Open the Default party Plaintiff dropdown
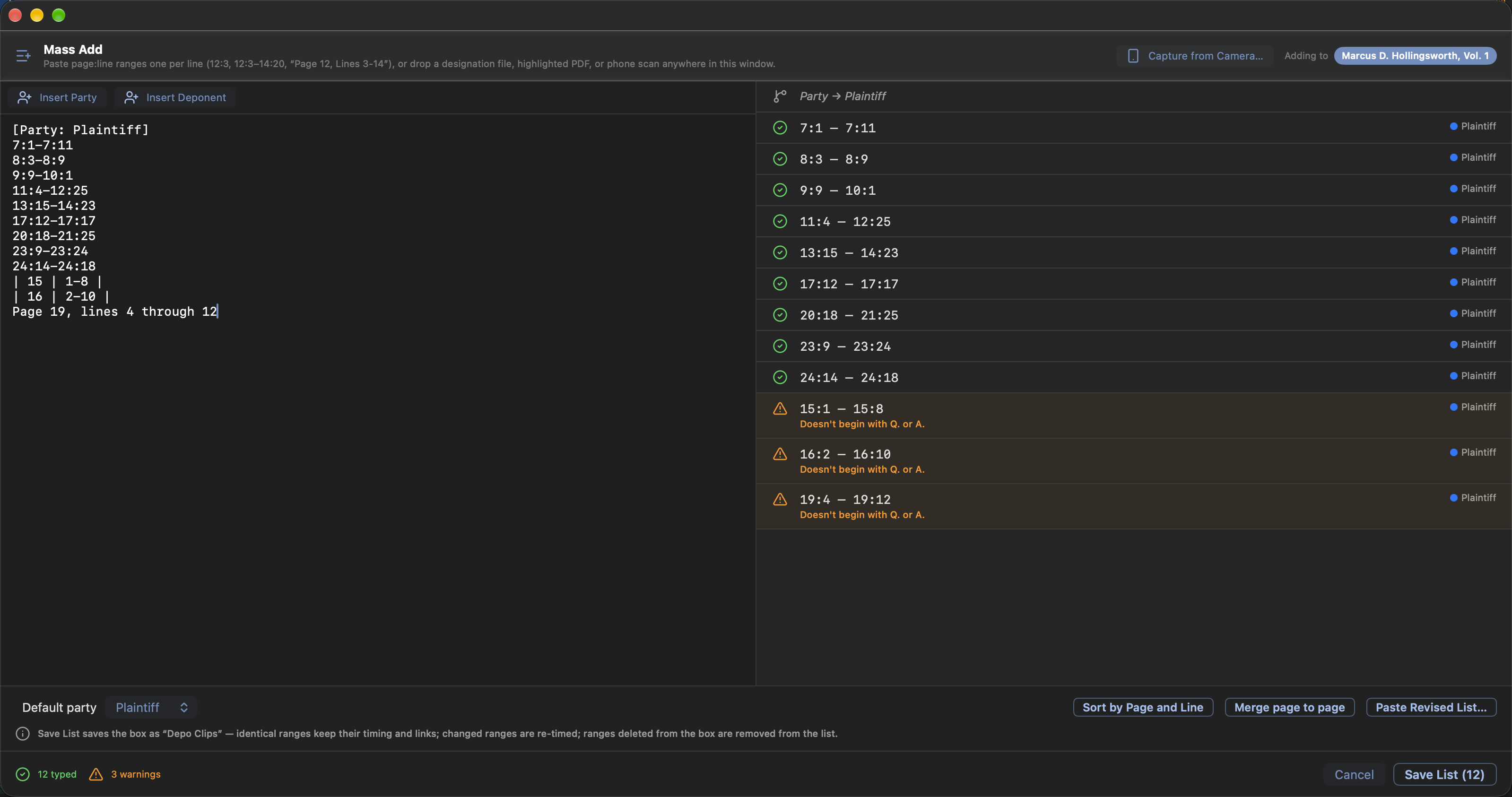Screen dimensions: 1512x797 pyautogui.click(x=151, y=707)
